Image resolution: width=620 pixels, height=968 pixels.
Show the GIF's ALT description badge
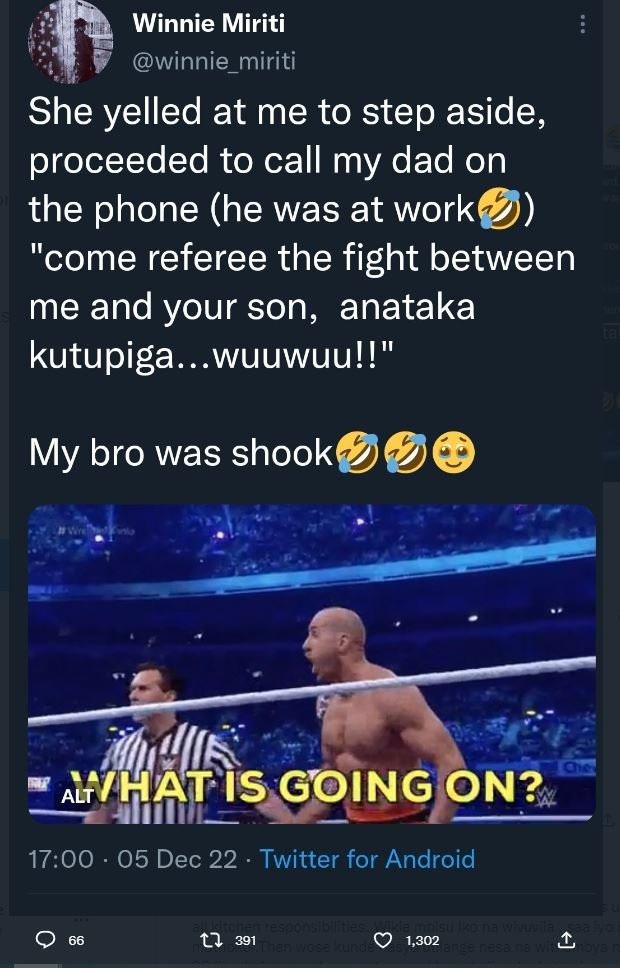(x=77, y=796)
